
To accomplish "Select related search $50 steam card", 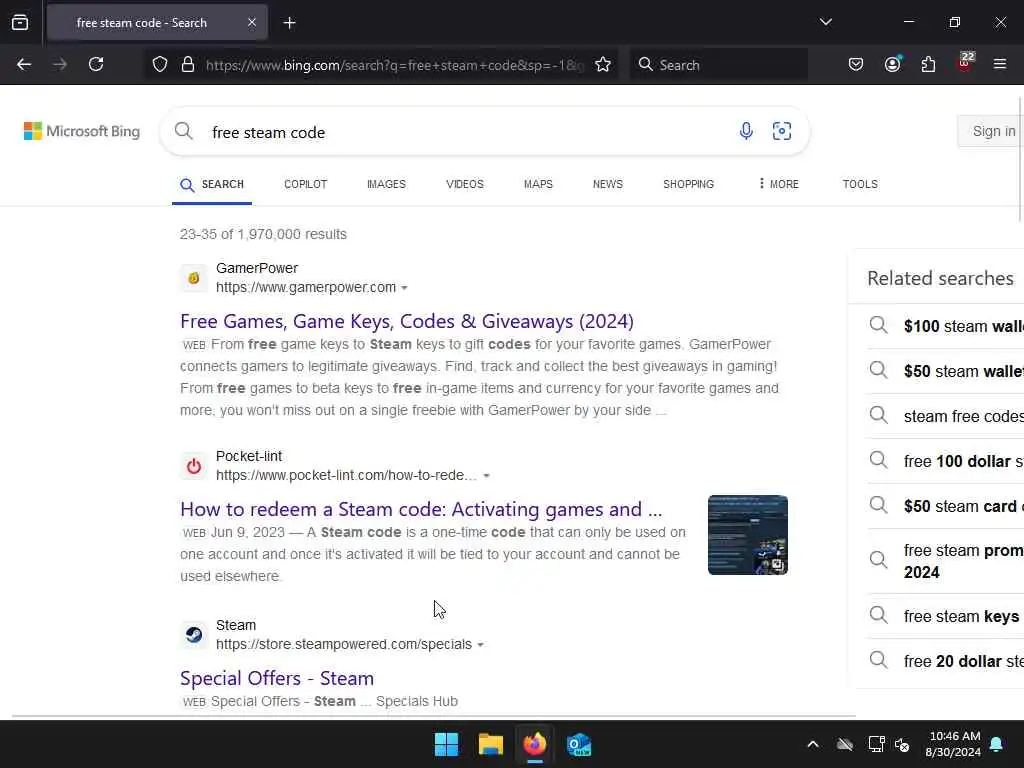I will tap(946, 506).
